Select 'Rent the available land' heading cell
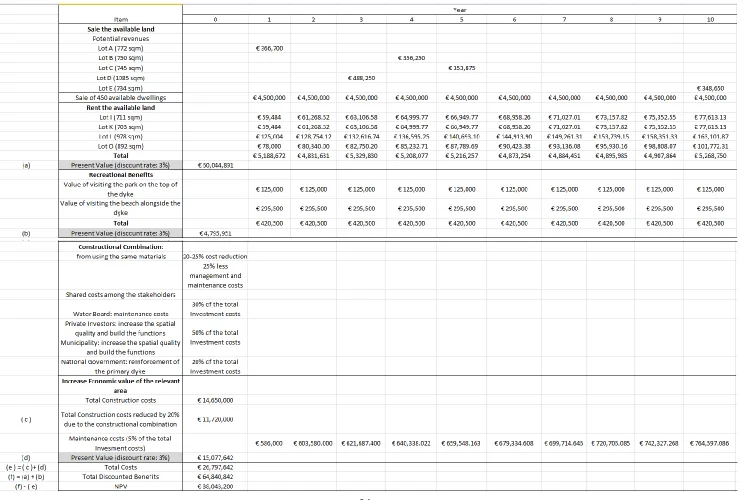Image resolution: width=752 pixels, height=500 pixels. point(120,107)
